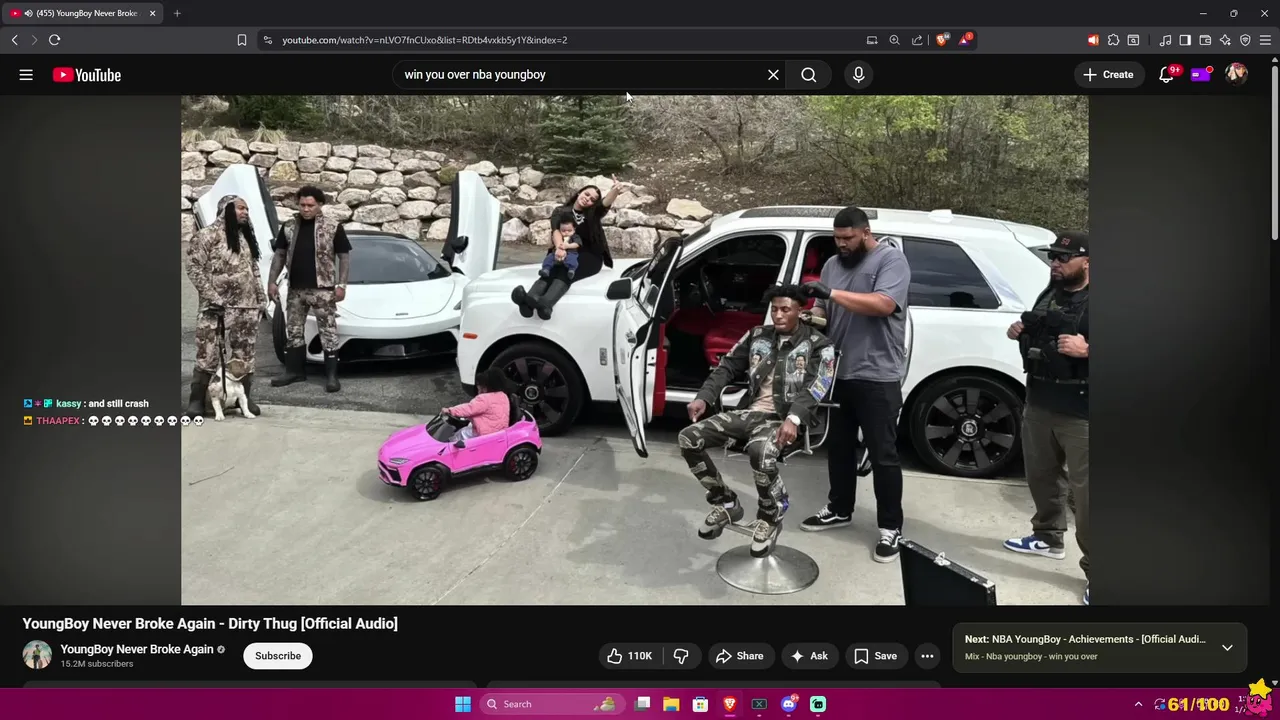
Task: Open YouTube notifications bell
Action: (1166, 75)
